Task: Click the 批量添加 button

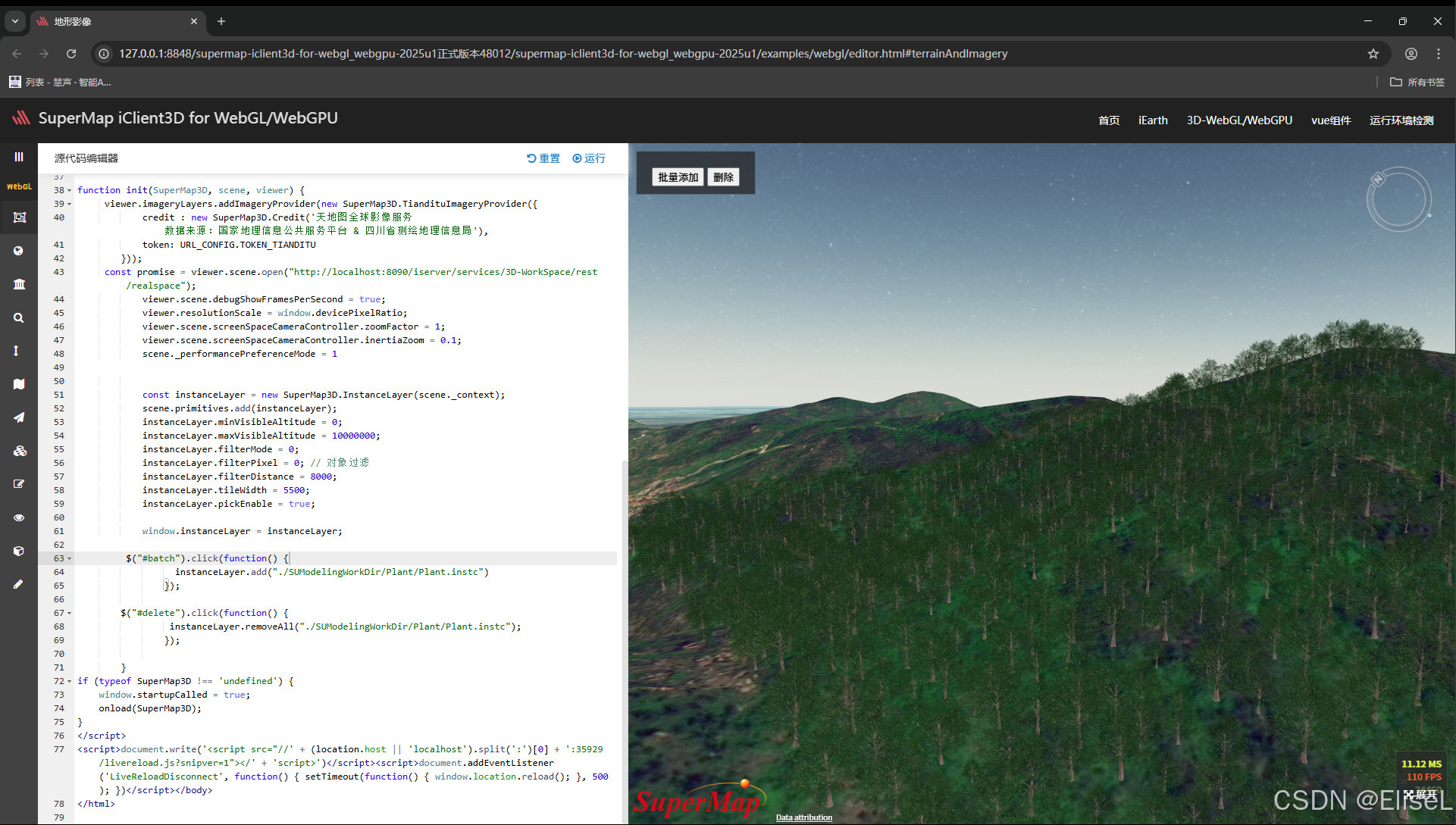Action: pyautogui.click(x=678, y=177)
